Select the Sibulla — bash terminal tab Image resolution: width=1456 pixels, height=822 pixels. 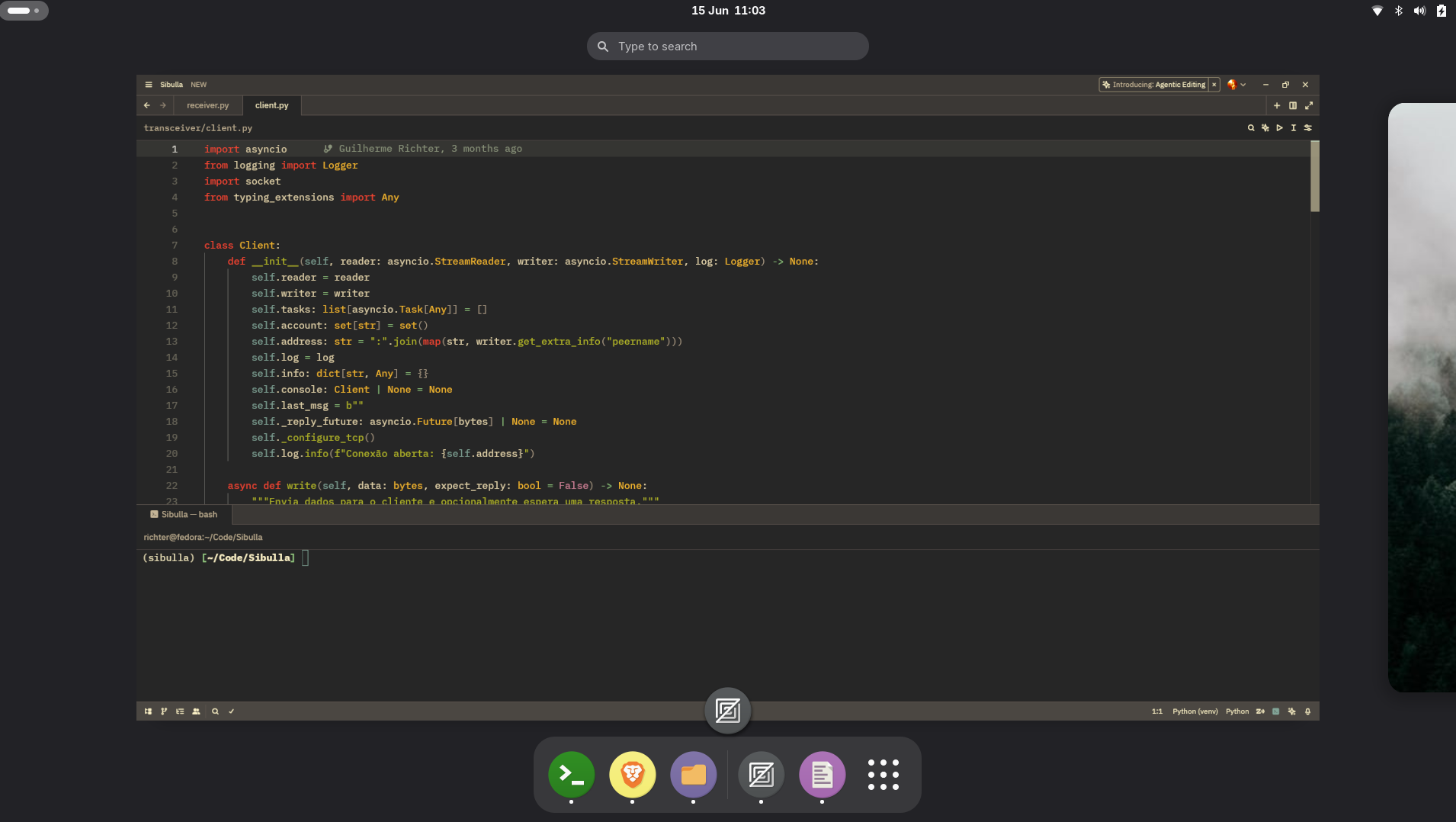184,515
